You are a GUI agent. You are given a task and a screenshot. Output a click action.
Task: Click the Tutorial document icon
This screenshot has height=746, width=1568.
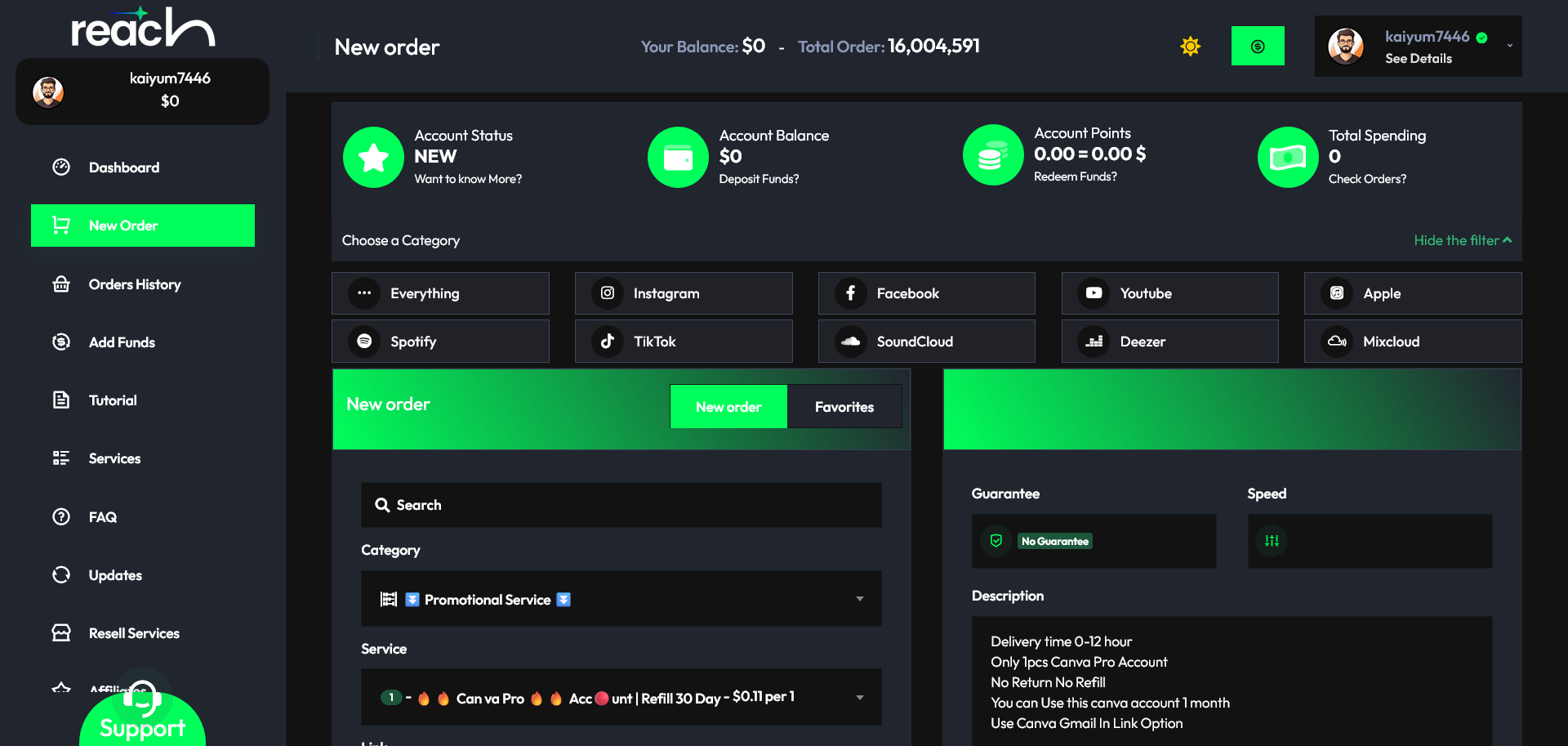click(61, 400)
